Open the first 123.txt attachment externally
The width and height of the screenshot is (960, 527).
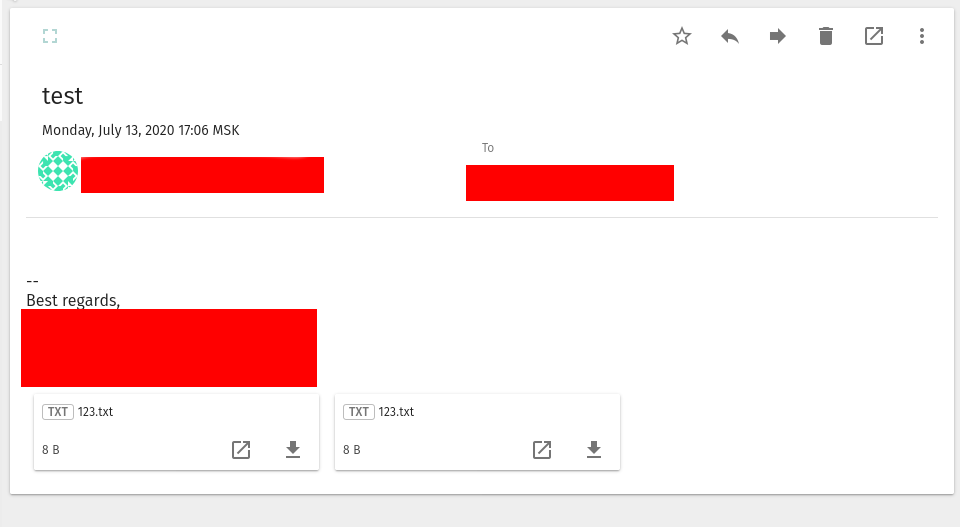click(x=241, y=450)
